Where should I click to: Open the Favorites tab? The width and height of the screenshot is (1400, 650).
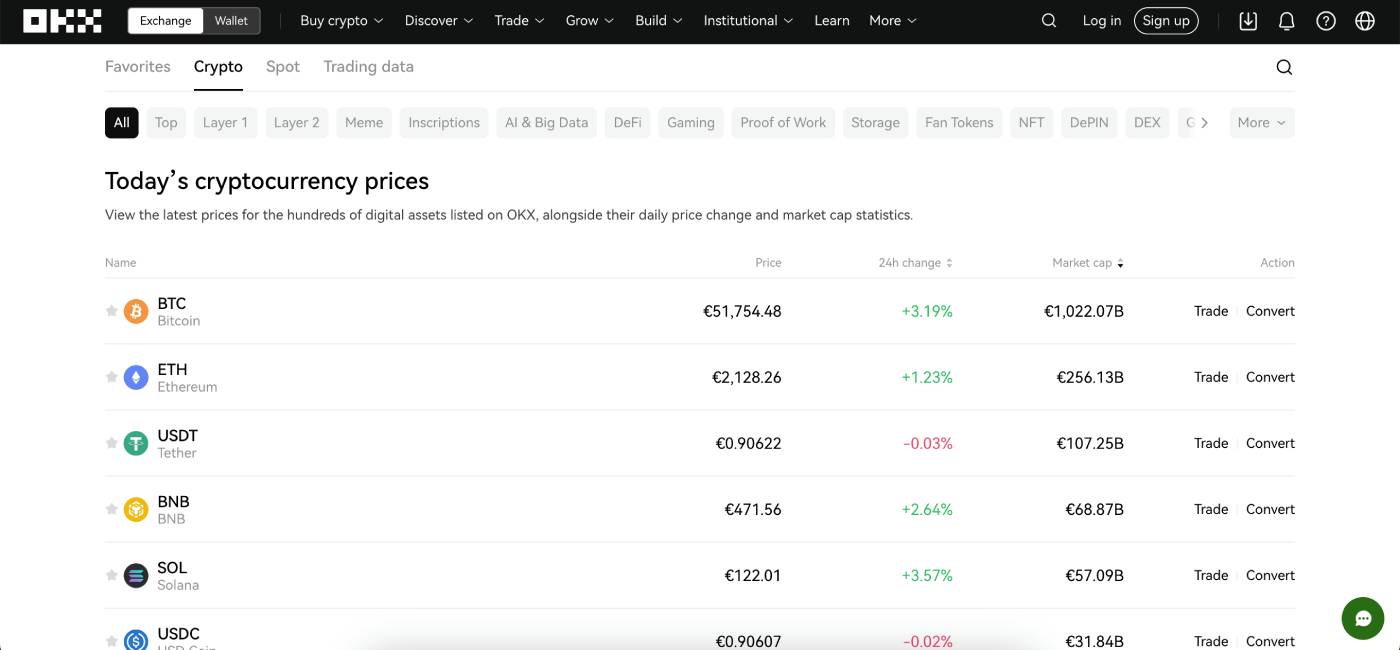138,67
